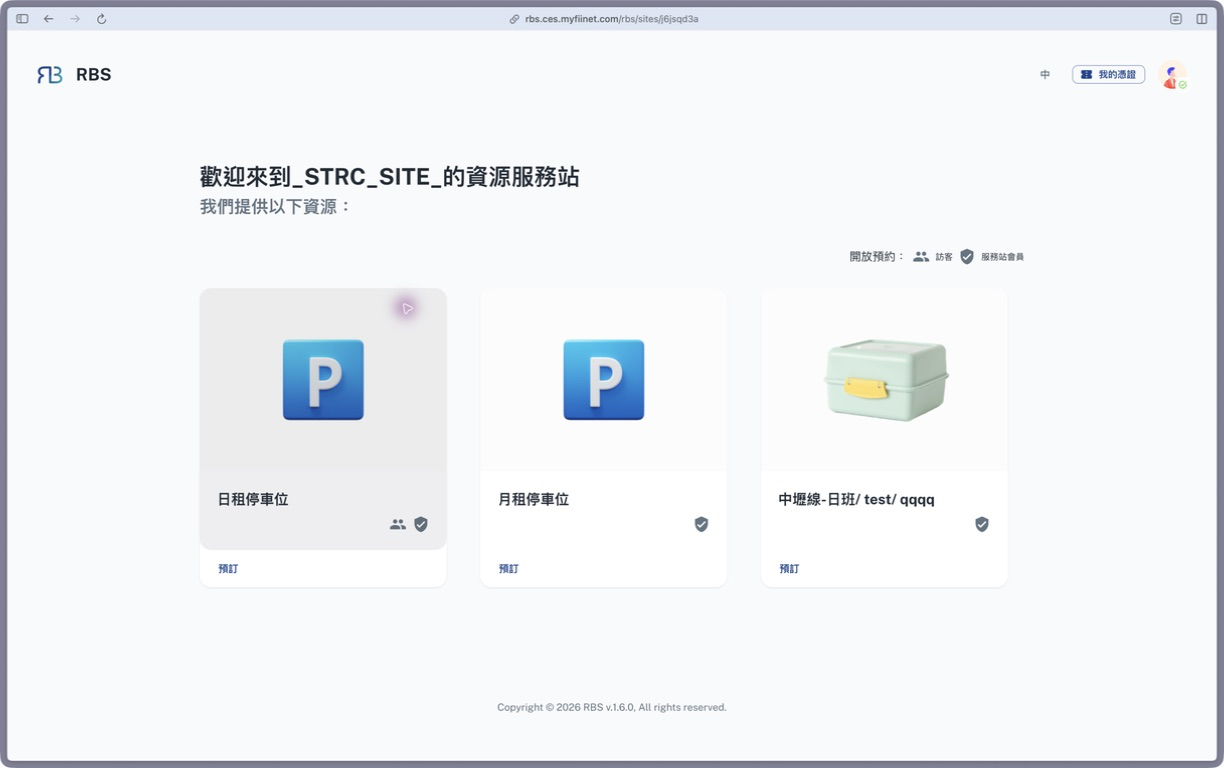Open the user avatar profile menu
This screenshot has width=1224, height=768.
(1172, 75)
